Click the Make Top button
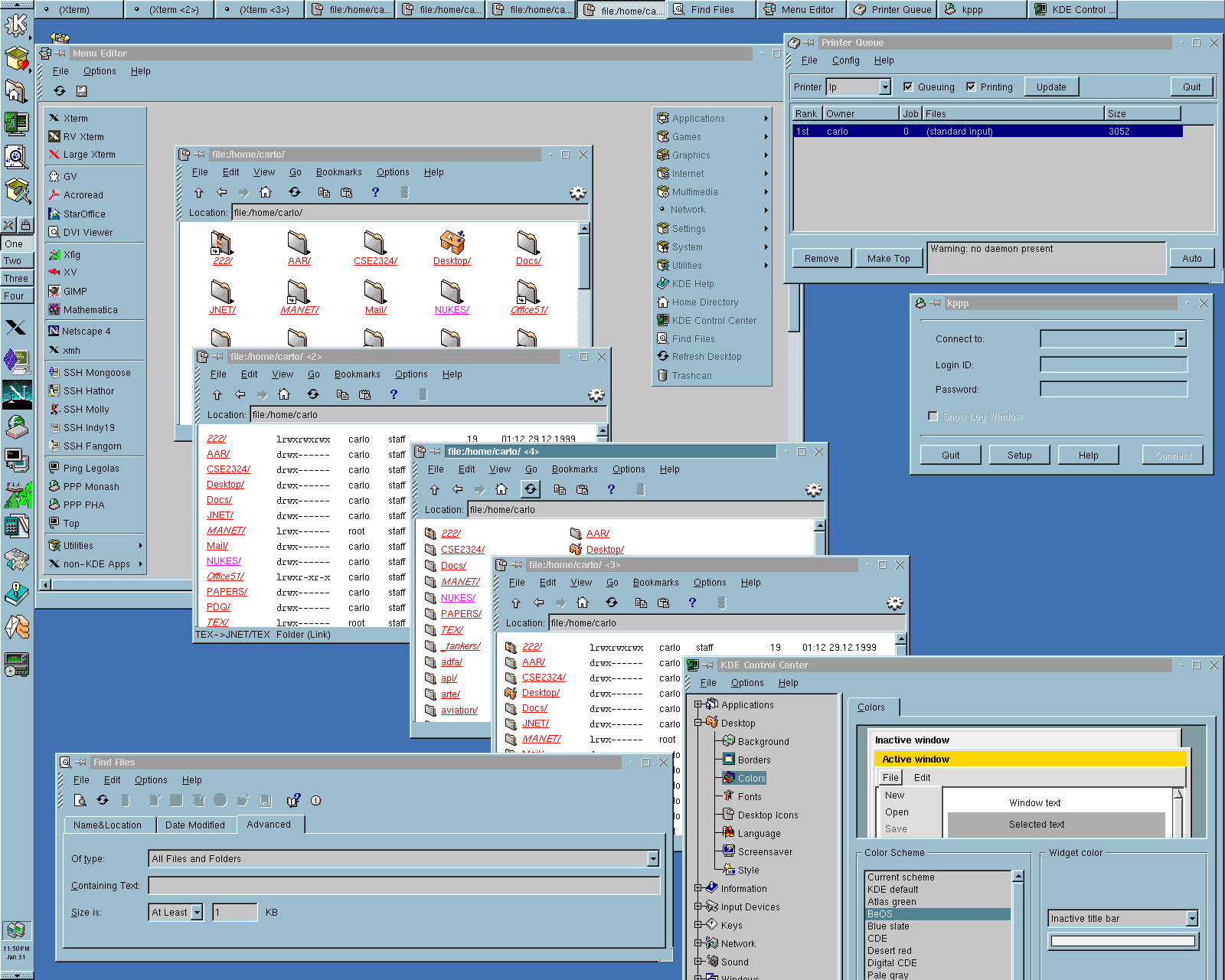This screenshot has width=1225, height=980. coord(888,258)
